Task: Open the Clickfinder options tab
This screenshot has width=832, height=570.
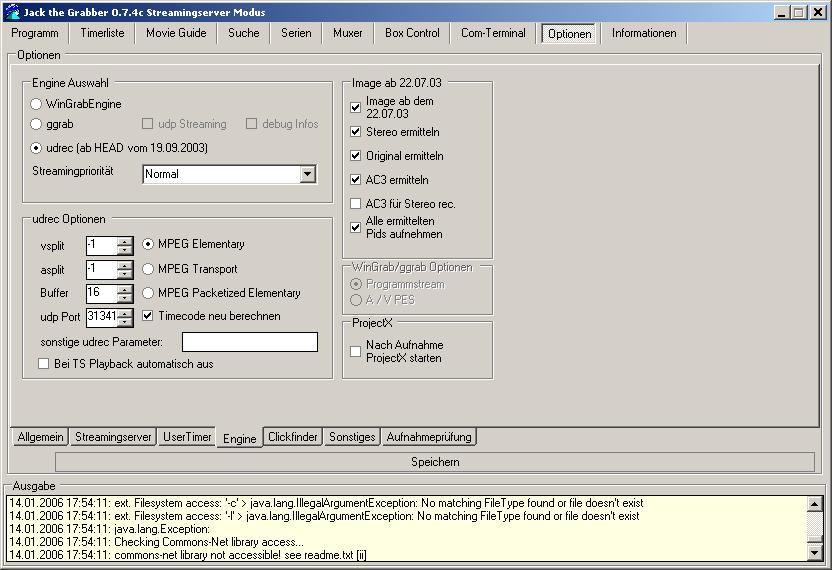Action: [x=293, y=438]
